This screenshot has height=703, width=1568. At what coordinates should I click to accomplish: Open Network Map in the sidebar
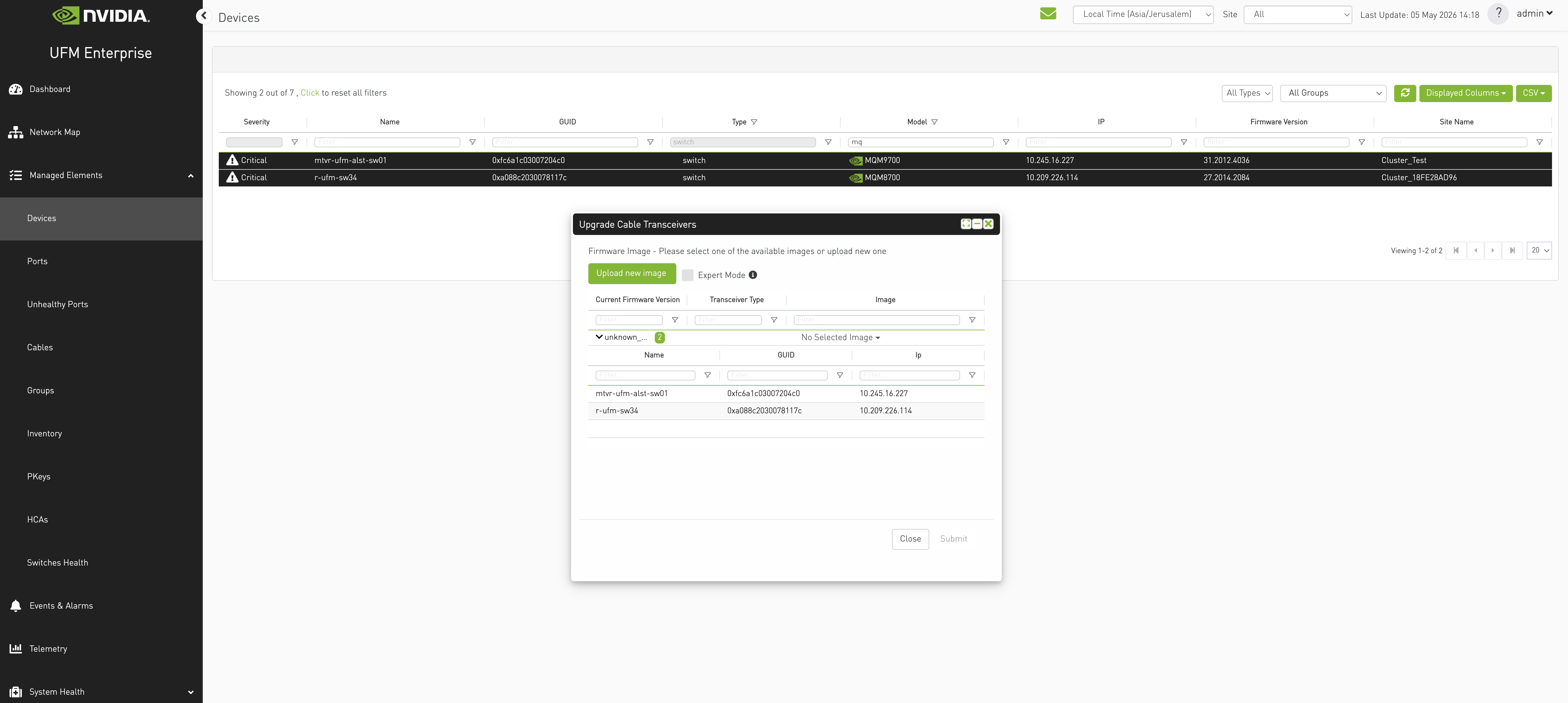[x=55, y=133]
